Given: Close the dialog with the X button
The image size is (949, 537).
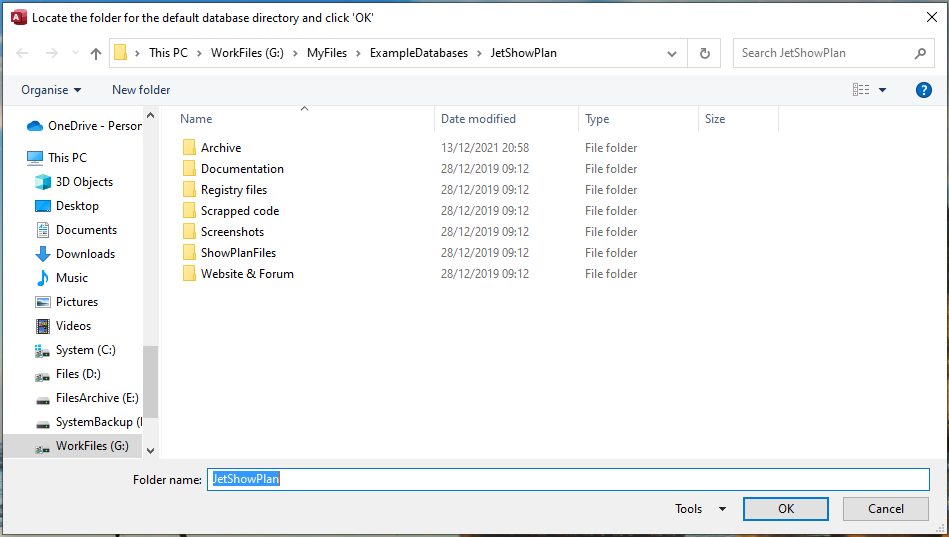Looking at the screenshot, I should pos(932,18).
